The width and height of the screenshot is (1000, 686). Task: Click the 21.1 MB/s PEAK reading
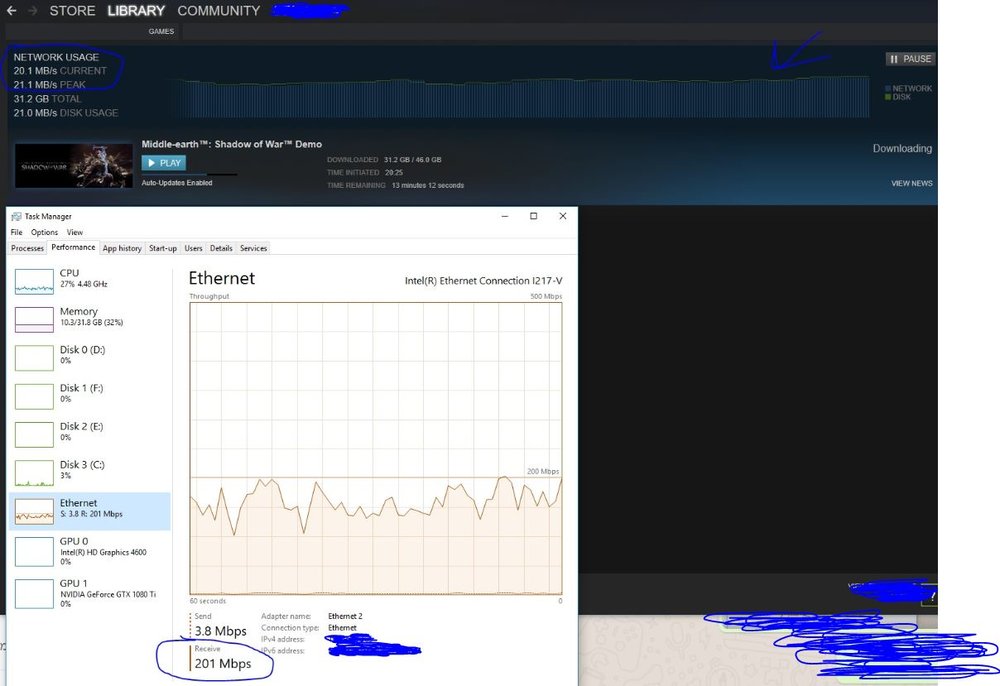pos(49,85)
